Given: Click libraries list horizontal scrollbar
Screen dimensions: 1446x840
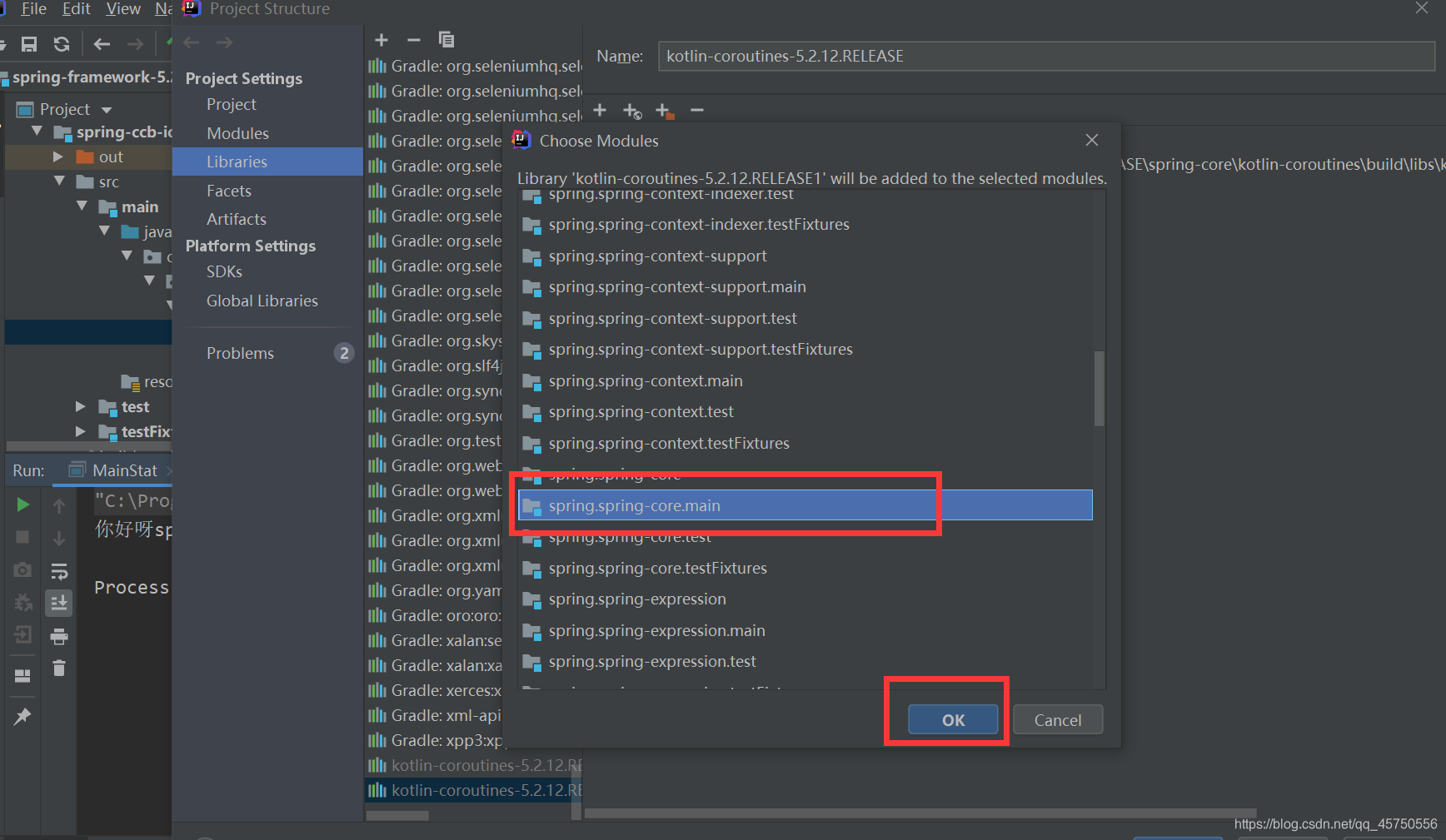Looking at the screenshot, I should (x=397, y=816).
